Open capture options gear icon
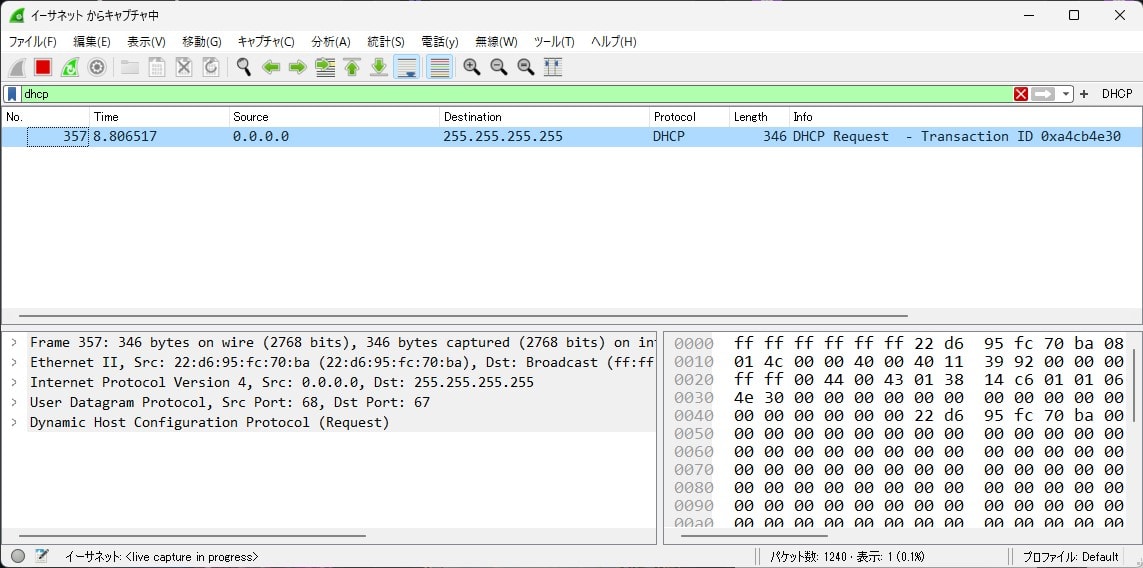The width and height of the screenshot is (1143, 568). point(97,68)
